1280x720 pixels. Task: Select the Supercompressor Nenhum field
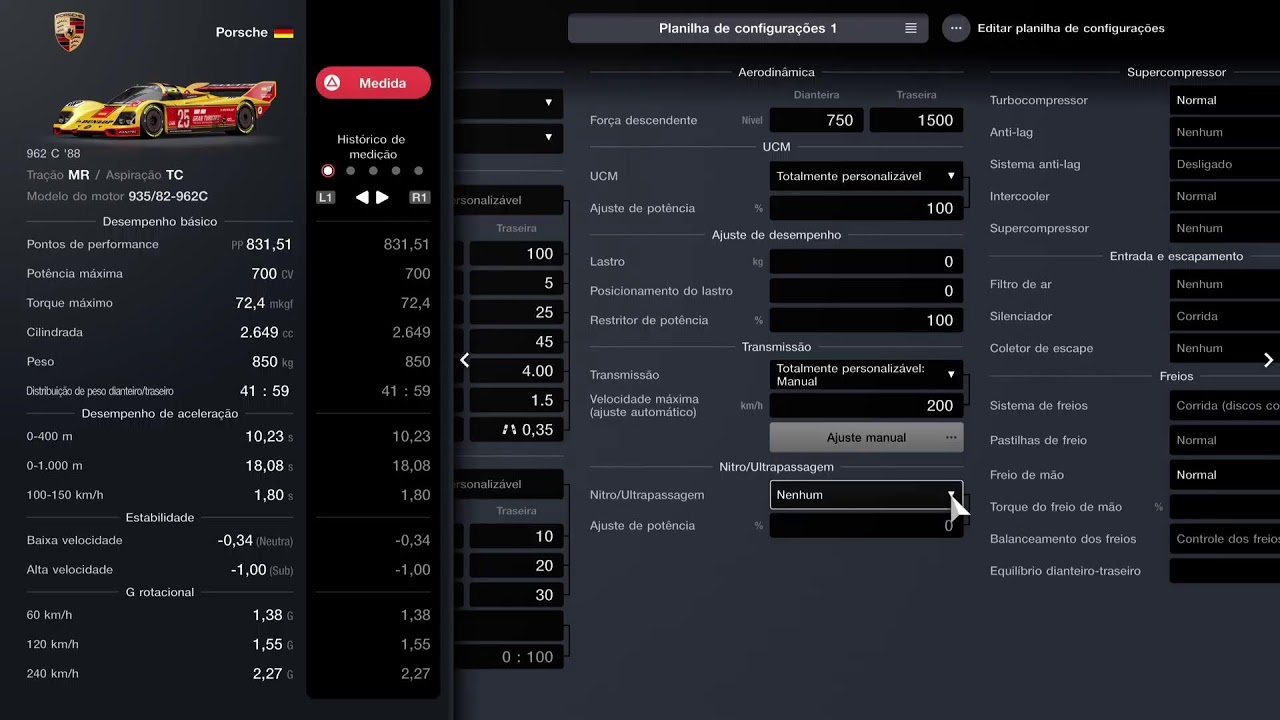click(x=1224, y=228)
